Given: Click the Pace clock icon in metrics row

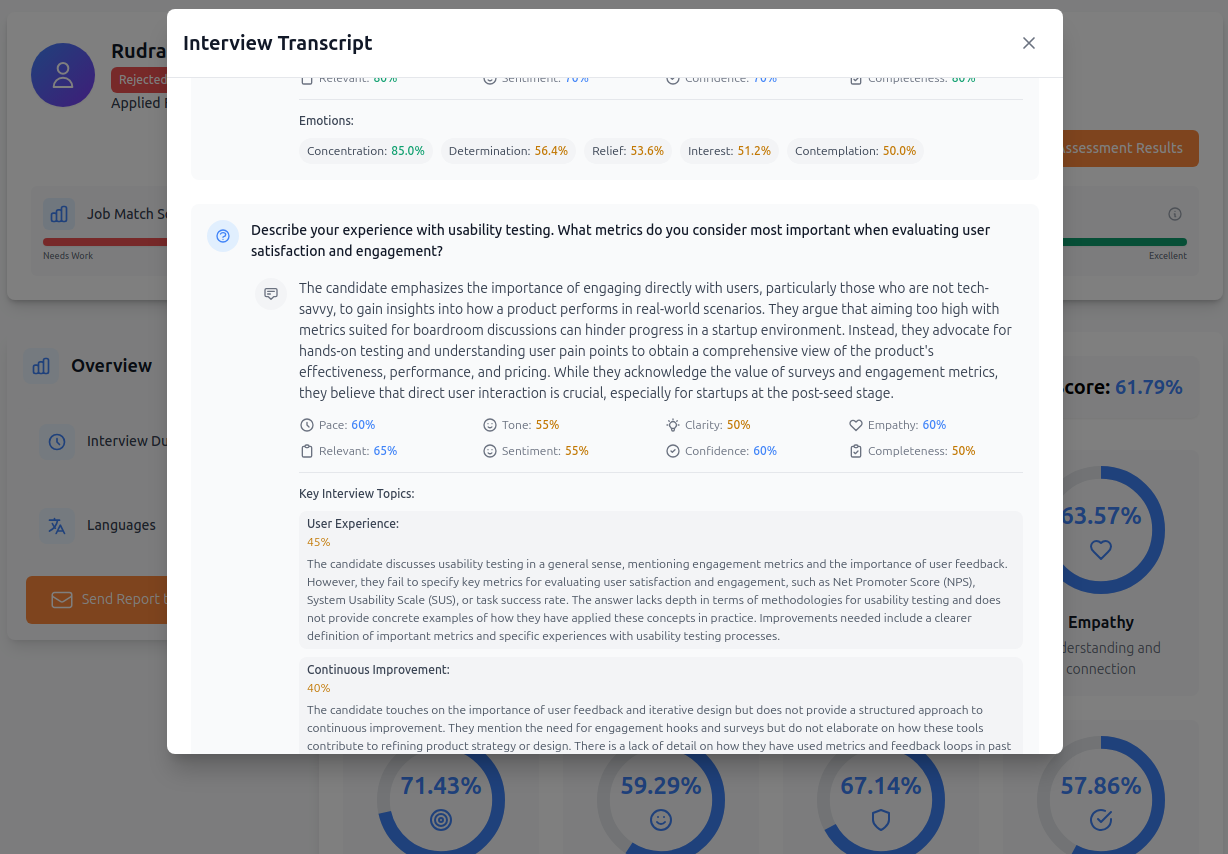Looking at the screenshot, I should pyautogui.click(x=307, y=424).
